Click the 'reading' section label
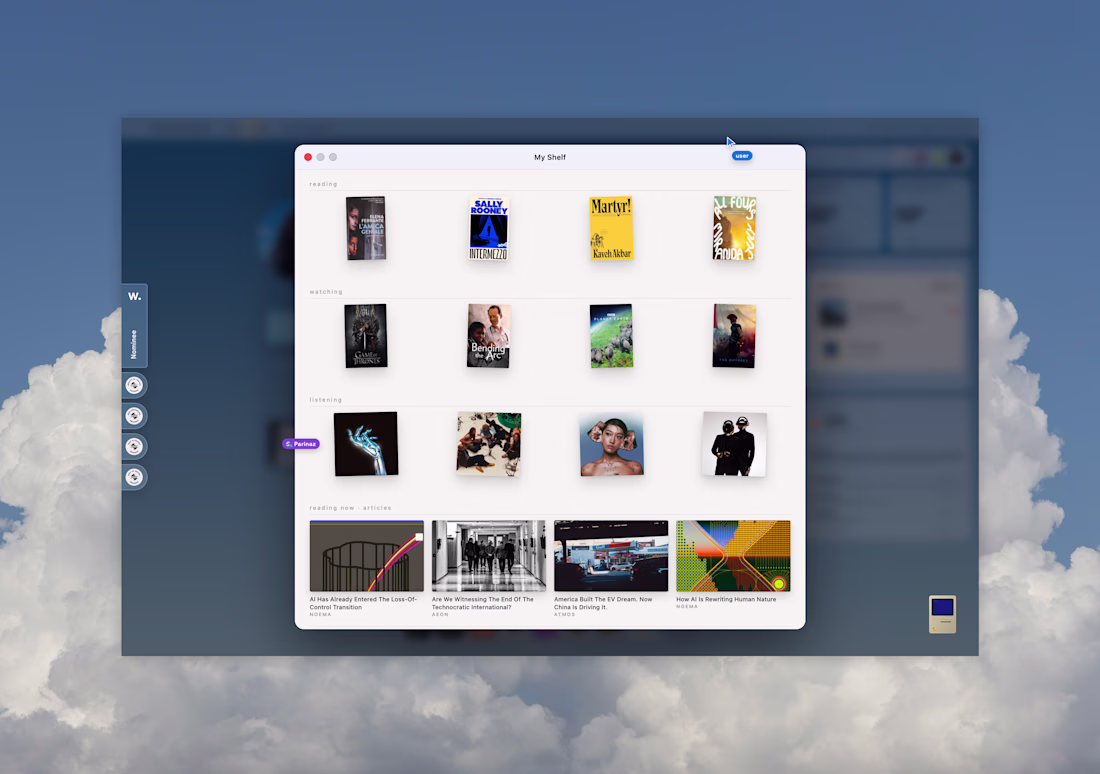1100x774 pixels. click(x=323, y=184)
